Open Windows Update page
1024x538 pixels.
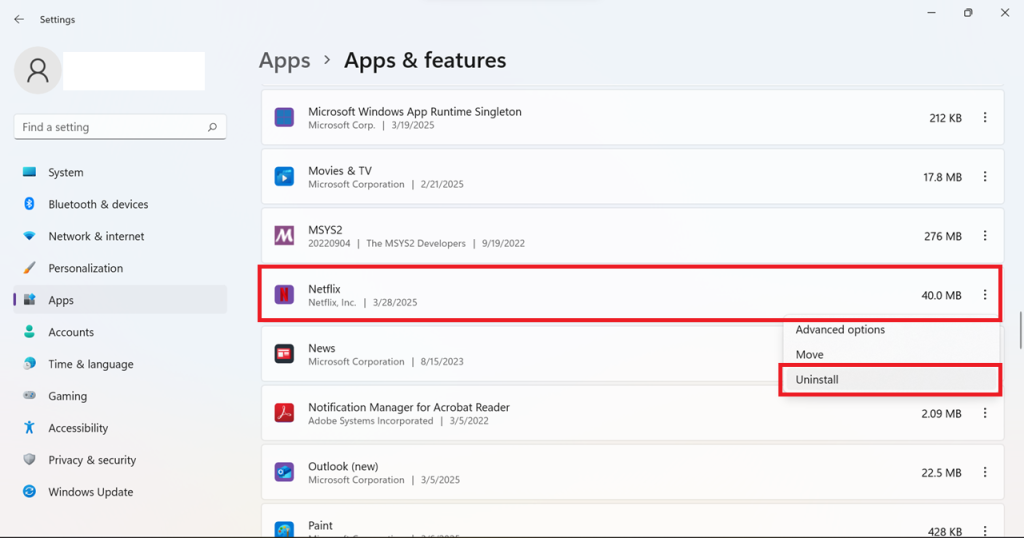pyautogui.click(x=120, y=492)
